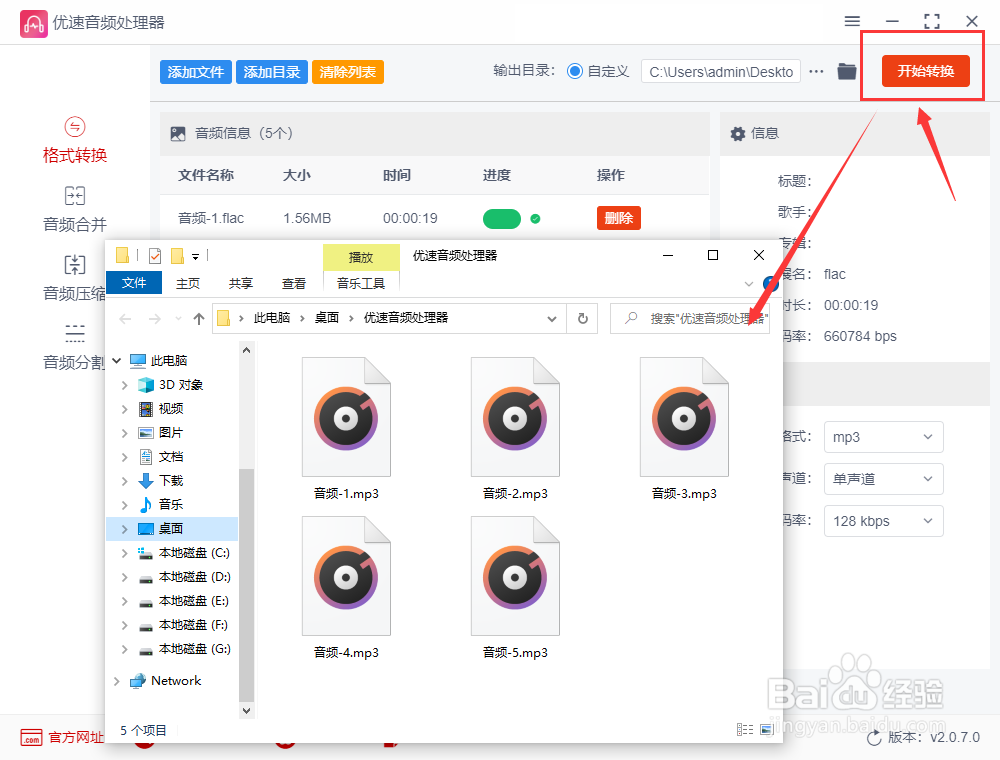The image size is (1000, 760).
Task: Select 音频-4.mp3 file icon
Action: click(346, 576)
